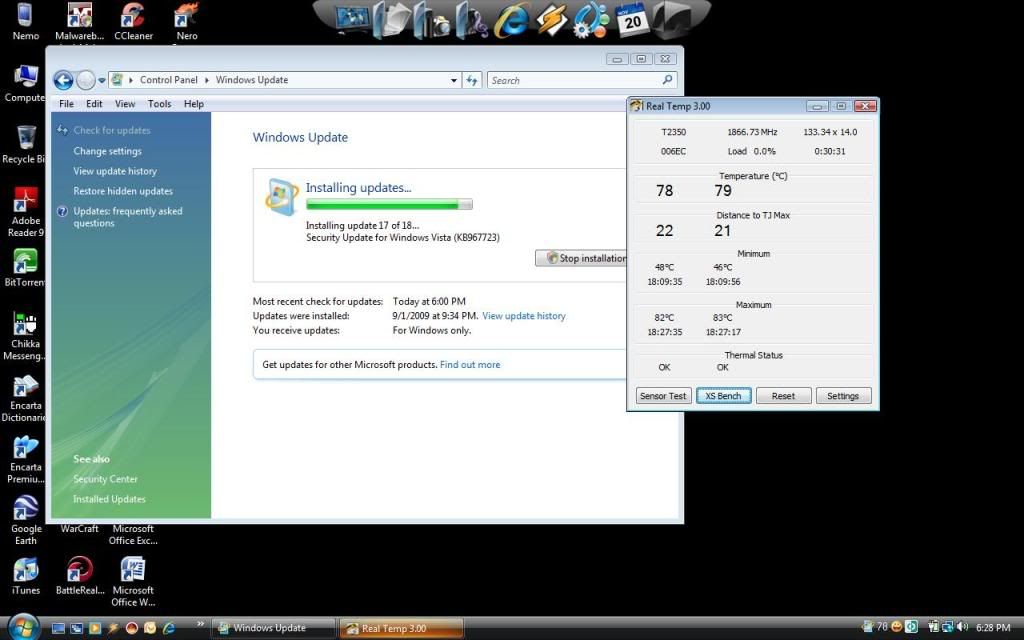The height and width of the screenshot is (640, 1024).
Task: Launch BattleRealms from the desktop
Action: [x=80, y=576]
